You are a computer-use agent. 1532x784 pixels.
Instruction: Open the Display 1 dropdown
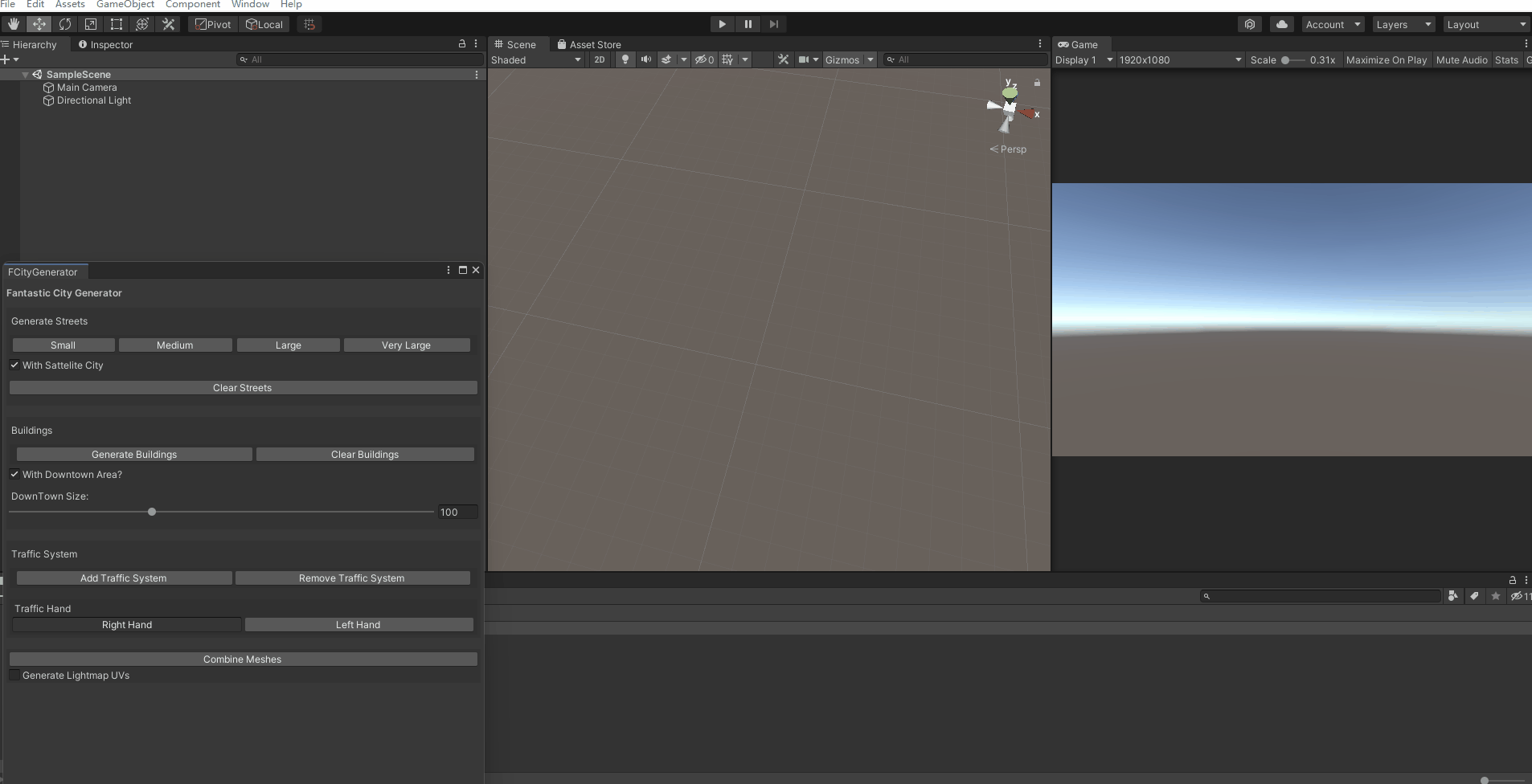coord(1084,59)
